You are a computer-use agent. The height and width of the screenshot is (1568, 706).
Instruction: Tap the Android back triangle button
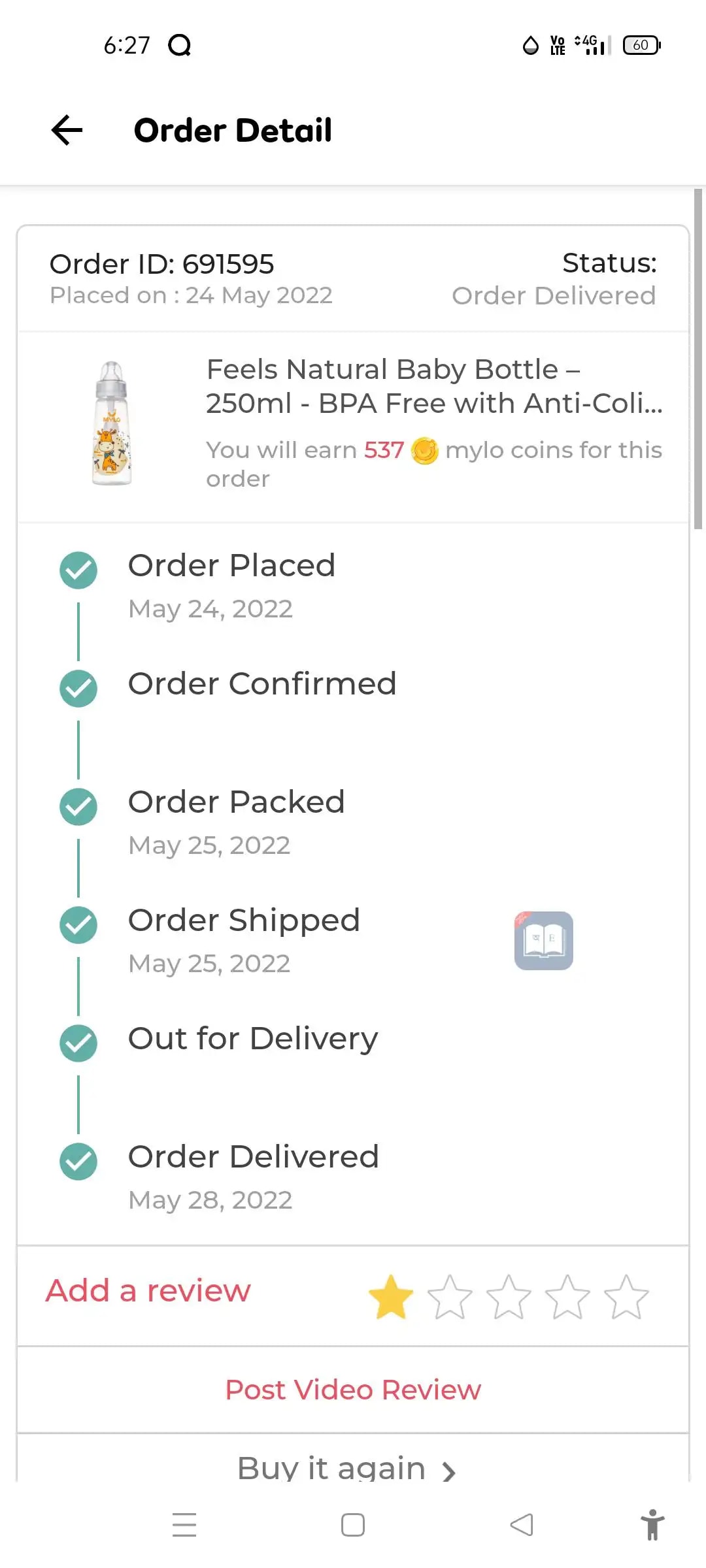522,1525
